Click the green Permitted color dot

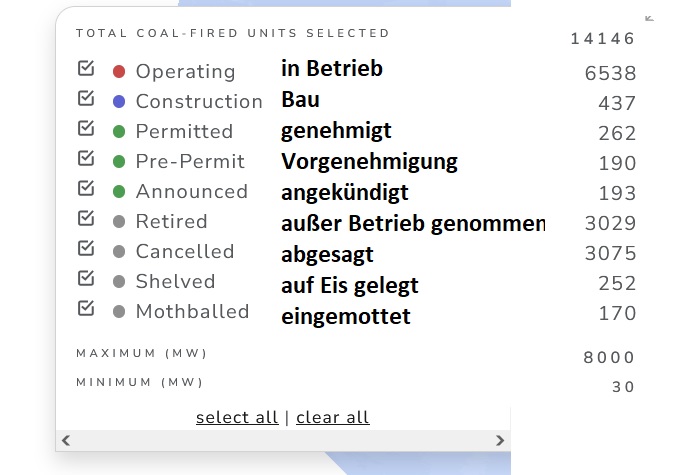[119, 132]
